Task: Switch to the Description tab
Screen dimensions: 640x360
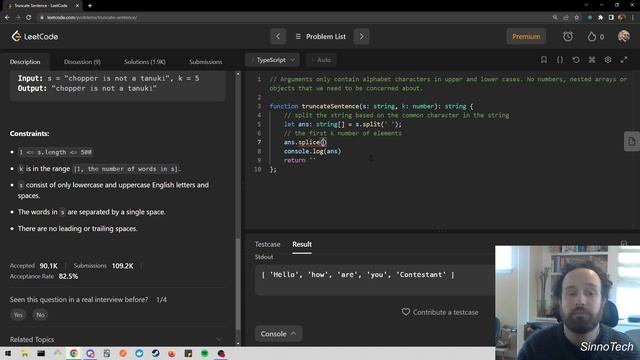Action: pyautogui.click(x=25, y=62)
